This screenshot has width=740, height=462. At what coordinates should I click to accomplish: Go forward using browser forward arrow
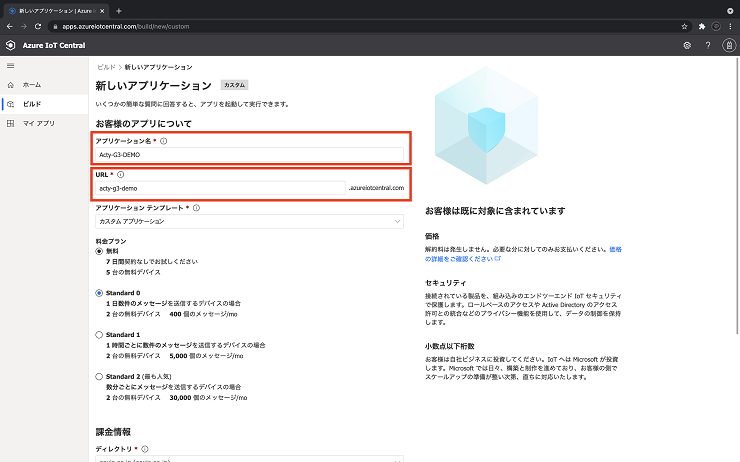pos(24,26)
